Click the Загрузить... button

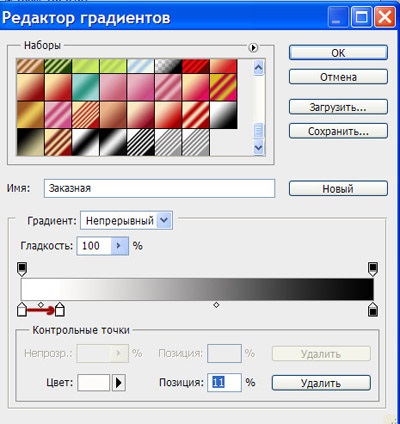[338, 107]
